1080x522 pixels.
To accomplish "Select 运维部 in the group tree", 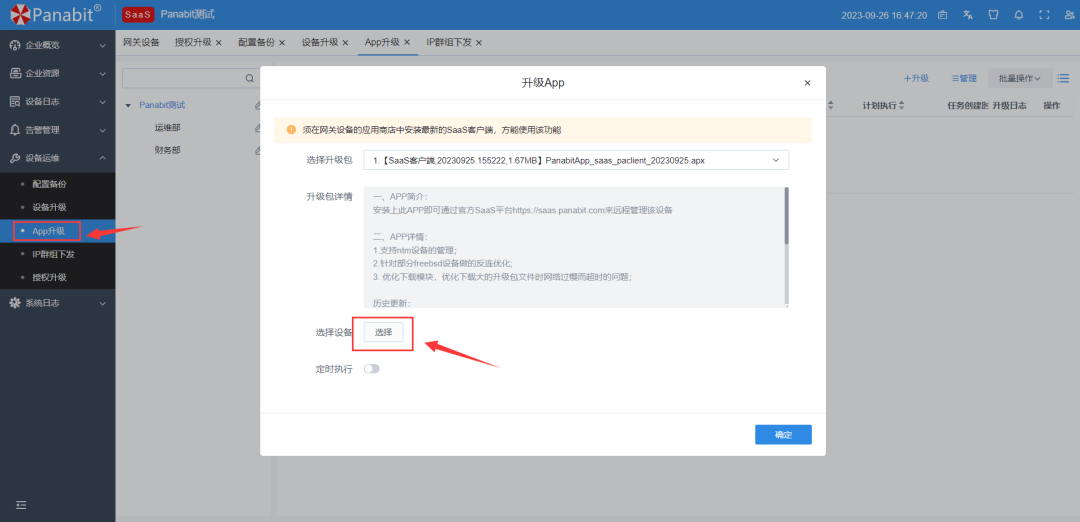I will (x=168, y=127).
